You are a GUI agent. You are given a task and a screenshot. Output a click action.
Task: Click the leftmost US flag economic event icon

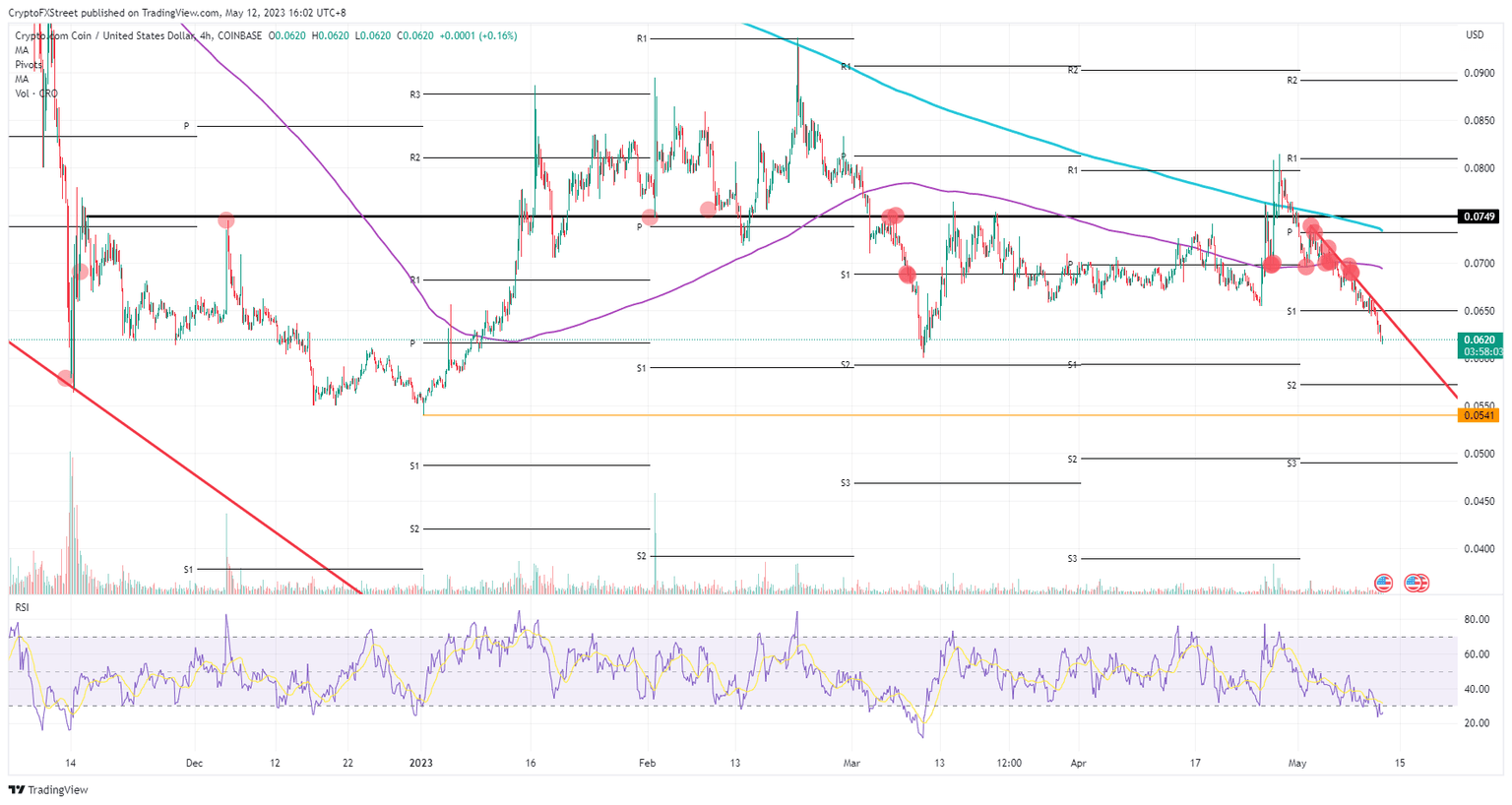click(x=1382, y=583)
